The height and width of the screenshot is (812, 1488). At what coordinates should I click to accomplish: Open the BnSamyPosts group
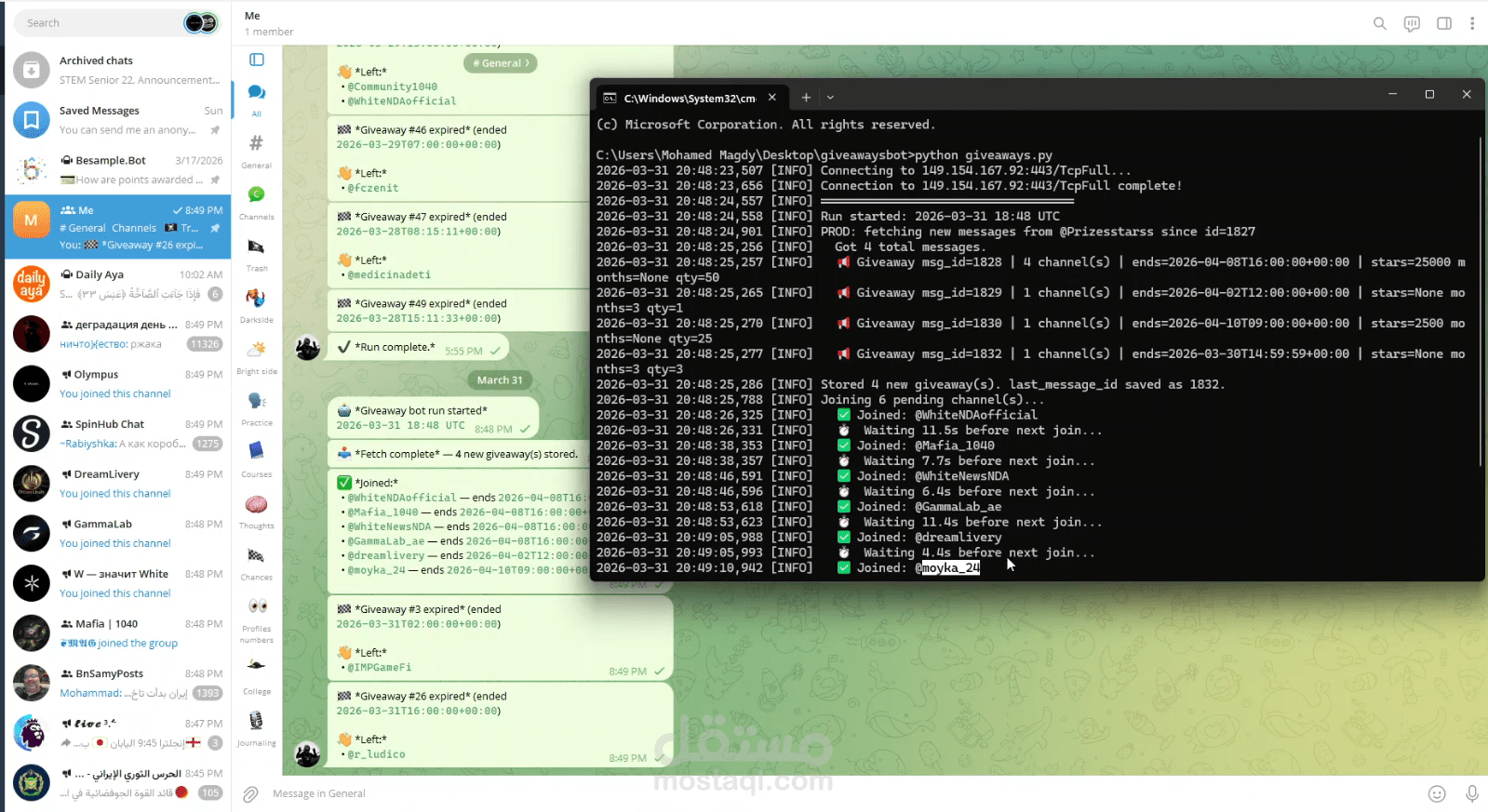(x=118, y=683)
